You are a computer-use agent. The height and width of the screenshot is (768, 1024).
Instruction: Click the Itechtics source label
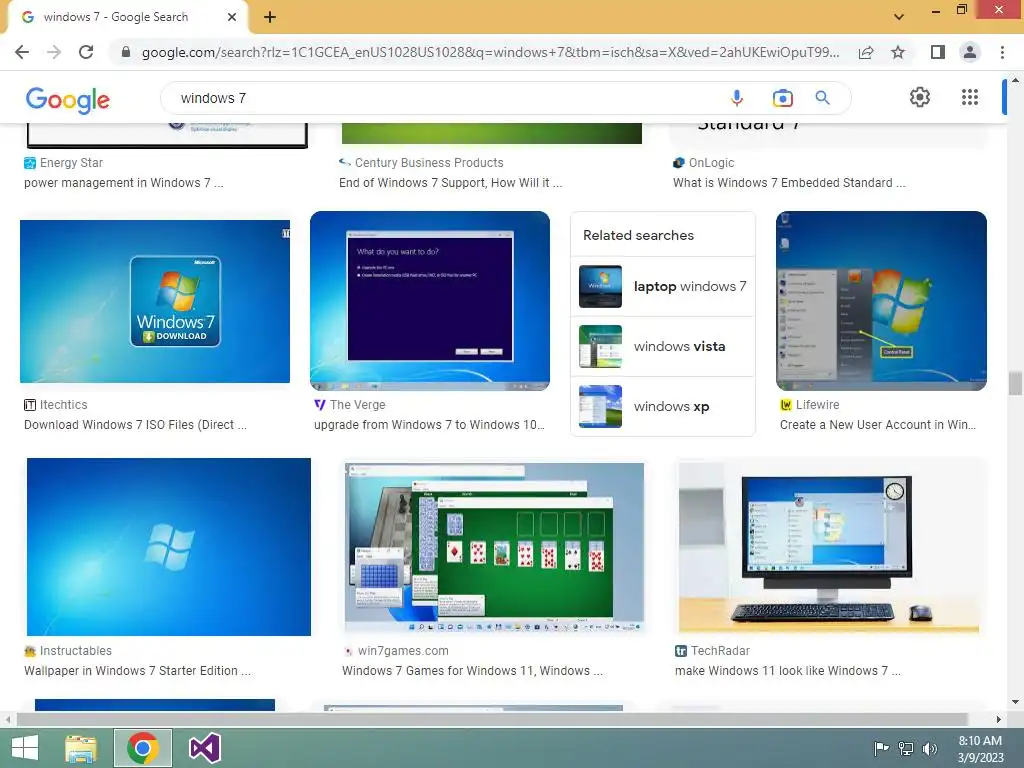pyautogui.click(x=63, y=405)
